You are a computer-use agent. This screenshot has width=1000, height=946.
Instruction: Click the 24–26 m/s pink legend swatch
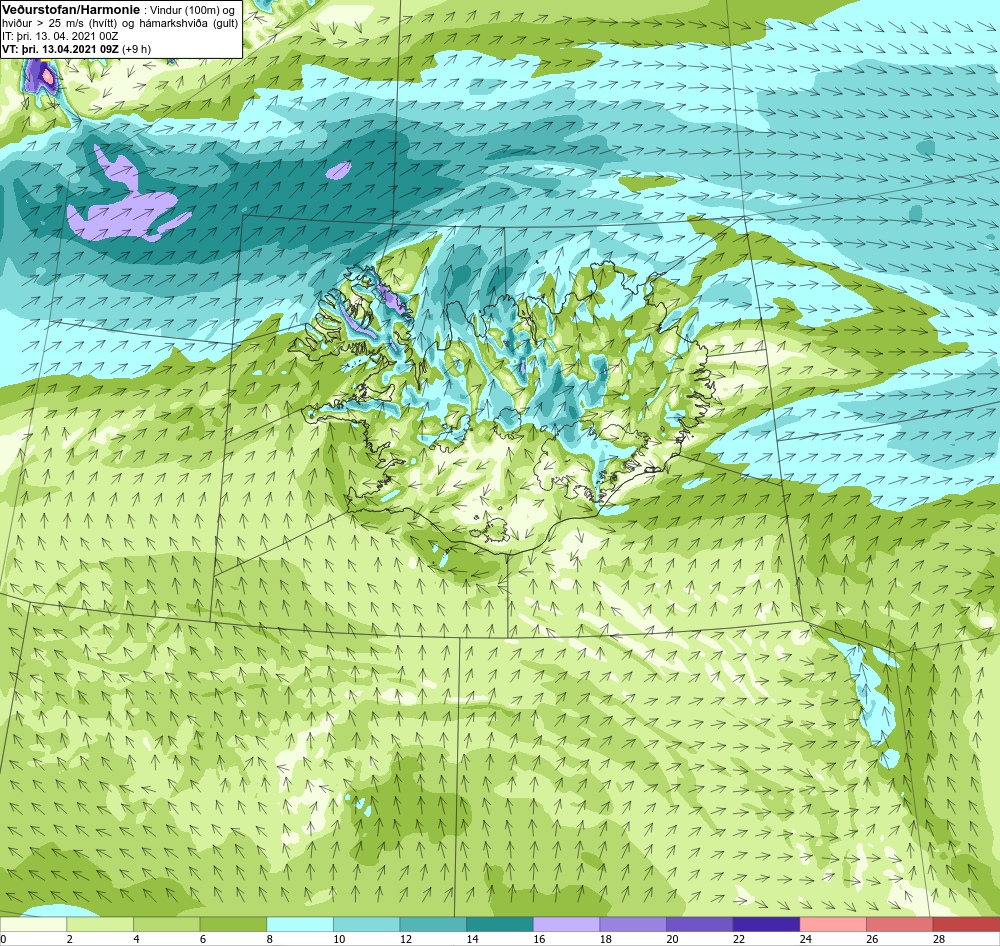tap(833, 924)
